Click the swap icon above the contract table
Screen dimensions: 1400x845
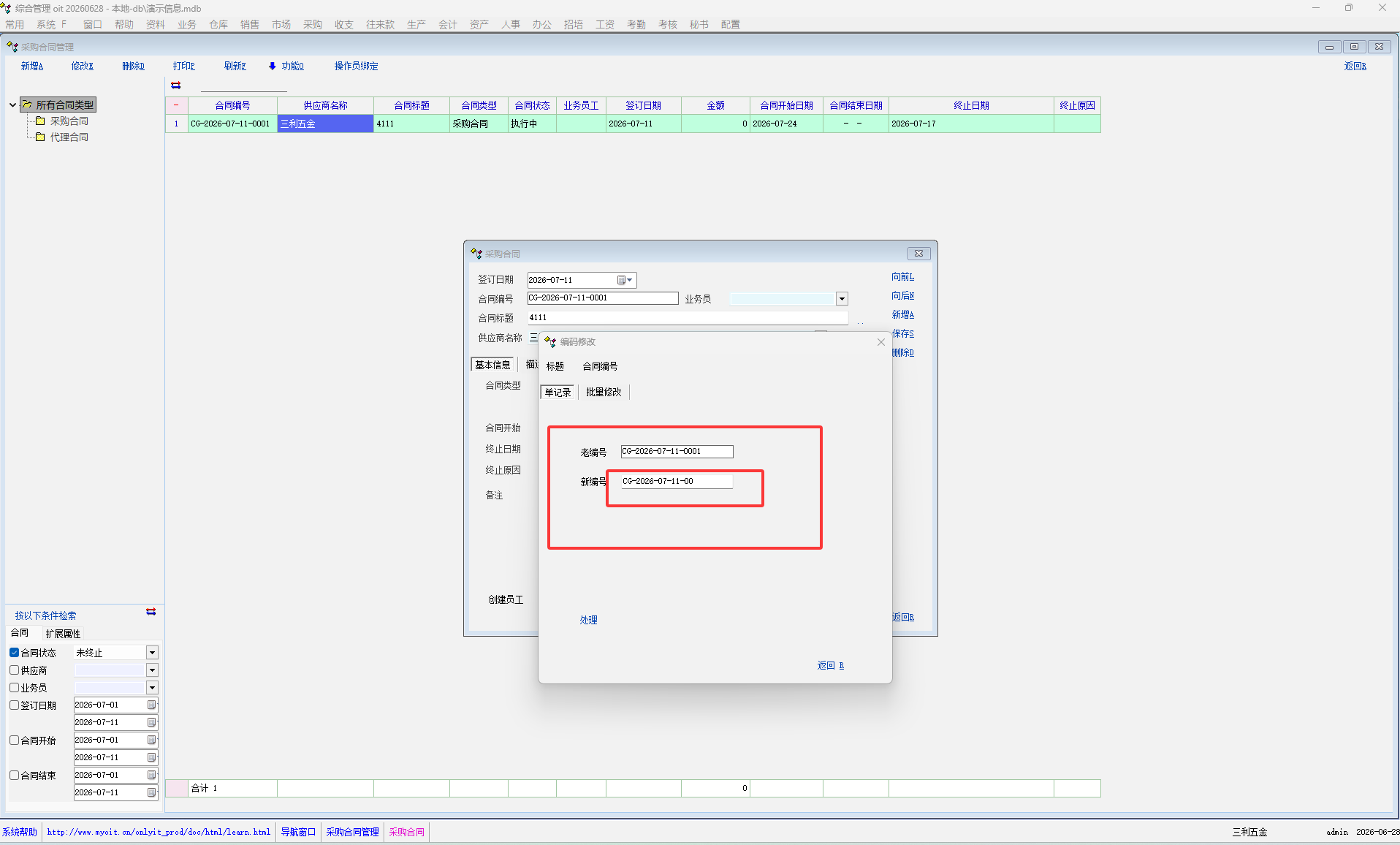pyautogui.click(x=176, y=86)
